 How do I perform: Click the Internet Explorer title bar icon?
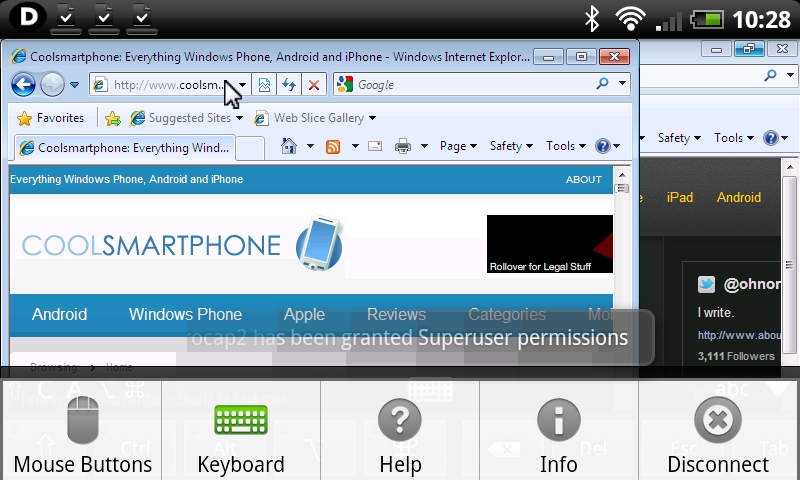click(x=19, y=56)
